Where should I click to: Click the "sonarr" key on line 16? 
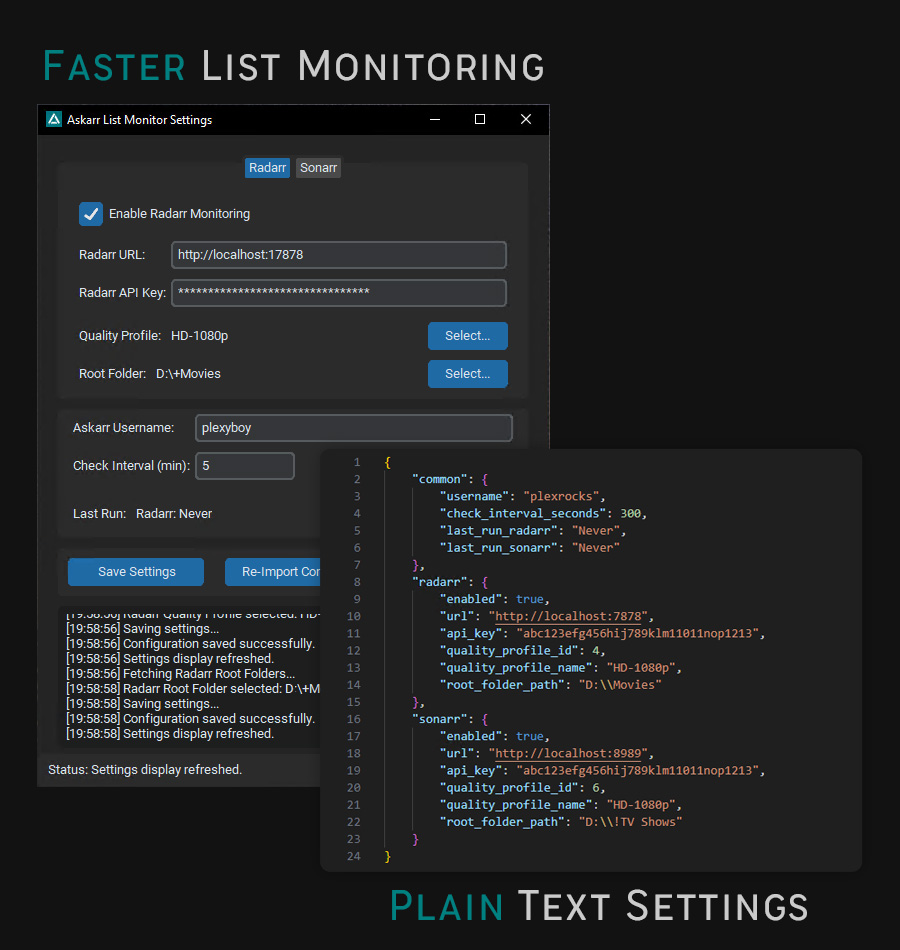pos(439,719)
